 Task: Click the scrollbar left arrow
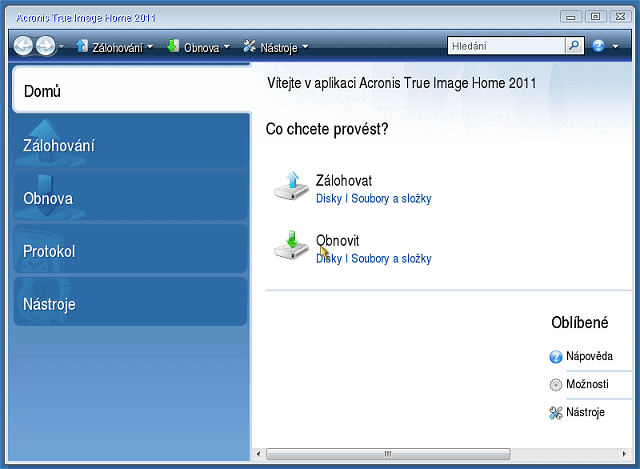point(258,454)
